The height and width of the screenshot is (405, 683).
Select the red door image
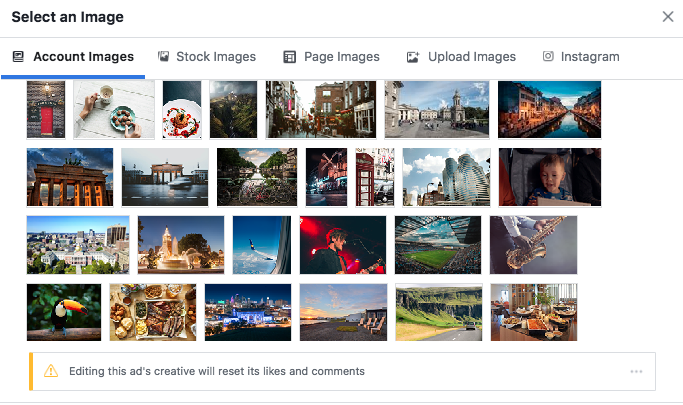tap(46, 109)
